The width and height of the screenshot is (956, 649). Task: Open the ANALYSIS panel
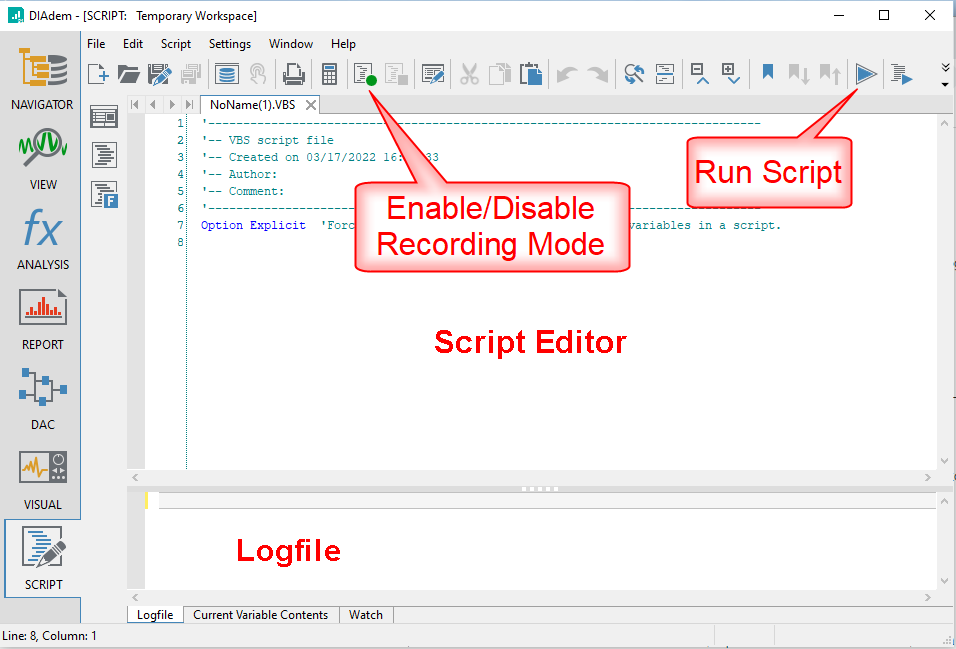43,237
